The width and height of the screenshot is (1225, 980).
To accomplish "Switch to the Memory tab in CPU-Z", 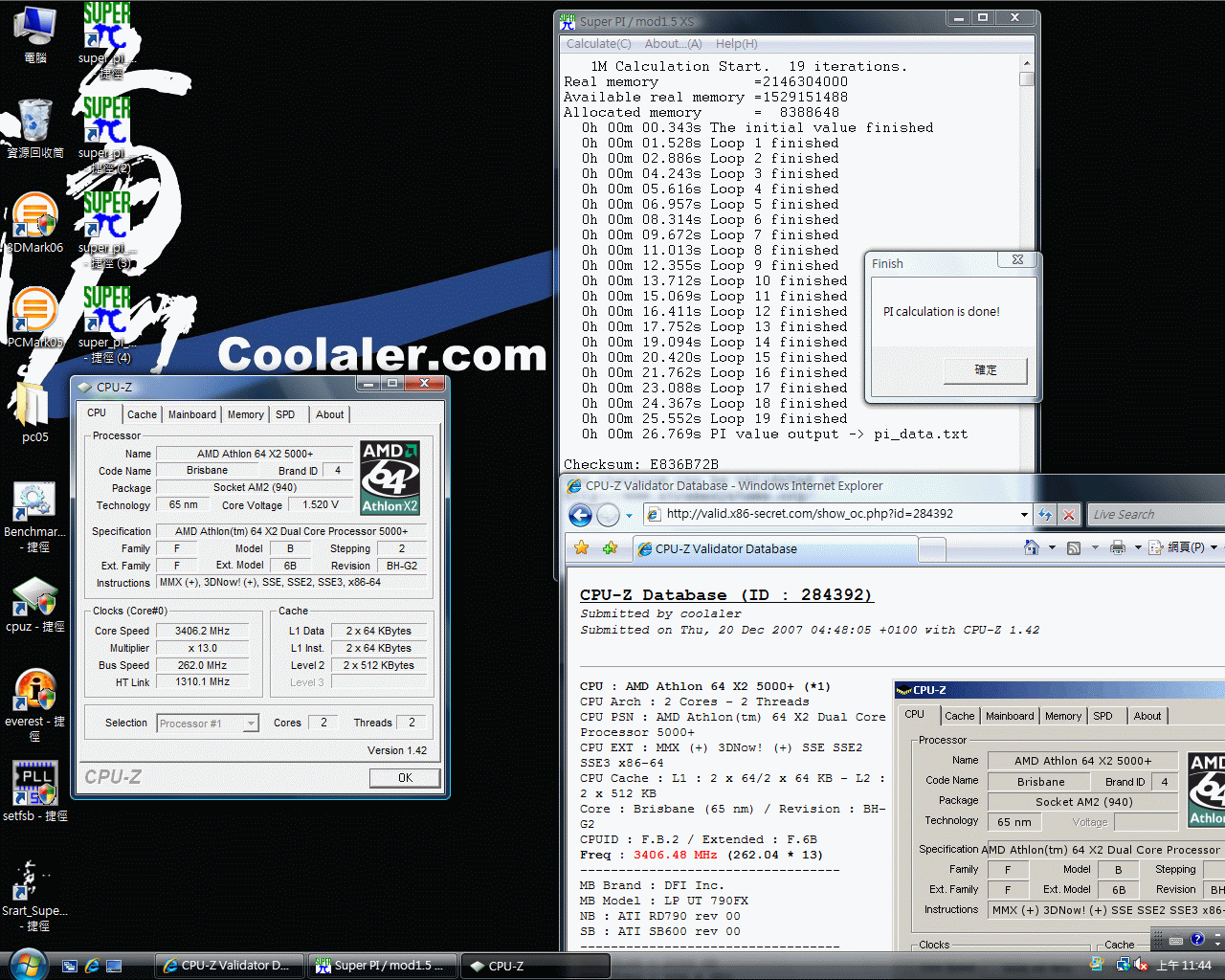I will pos(246,414).
